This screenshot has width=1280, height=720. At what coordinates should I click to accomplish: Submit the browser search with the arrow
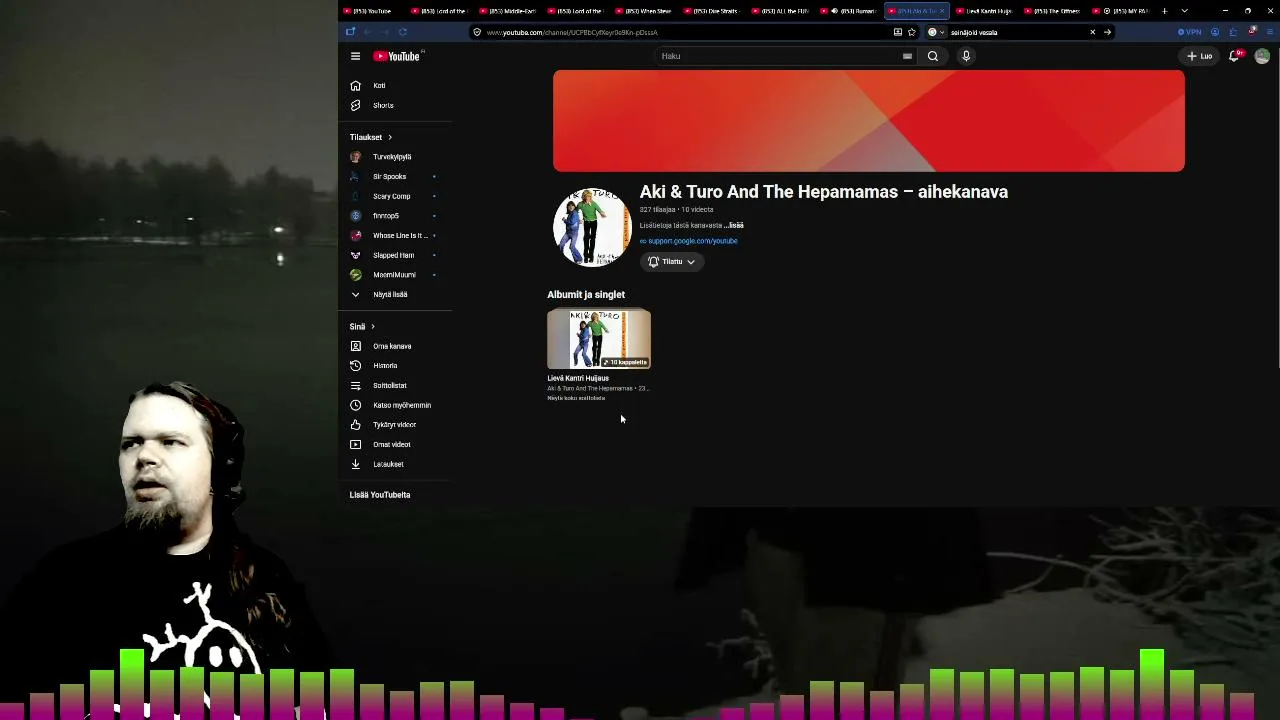(x=1107, y=32)
